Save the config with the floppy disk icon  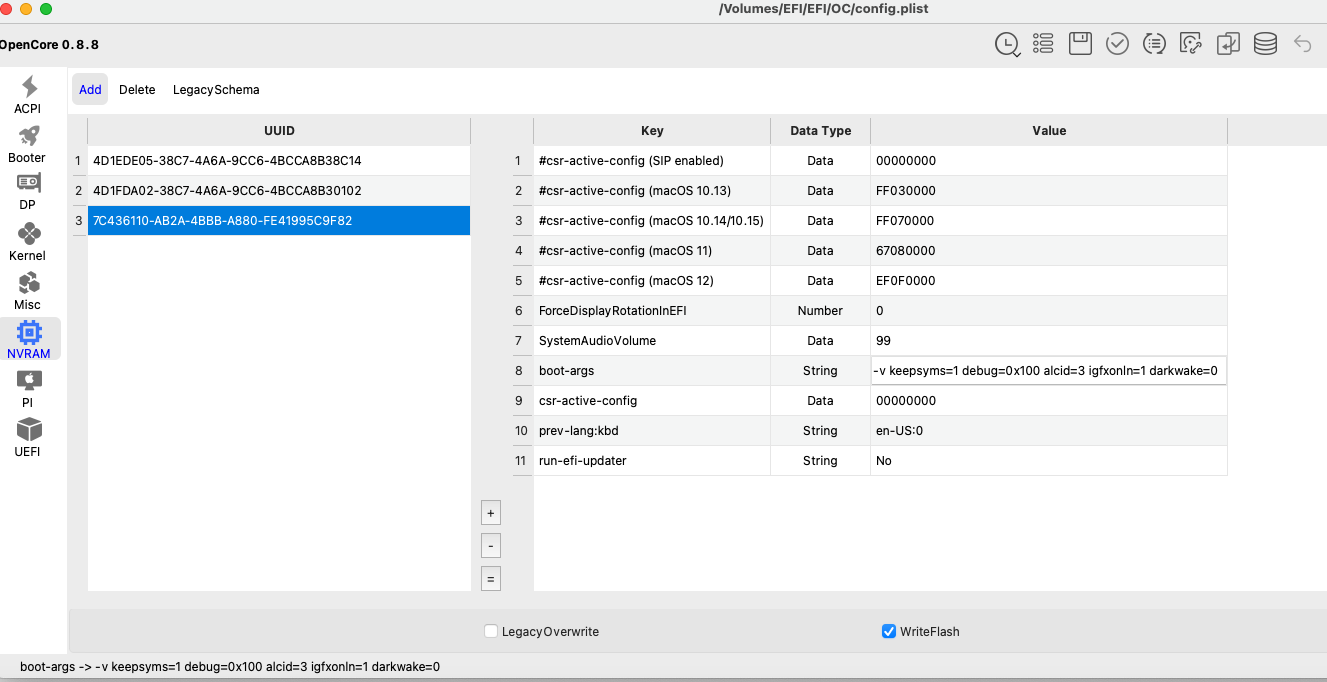coord(1080,44)
